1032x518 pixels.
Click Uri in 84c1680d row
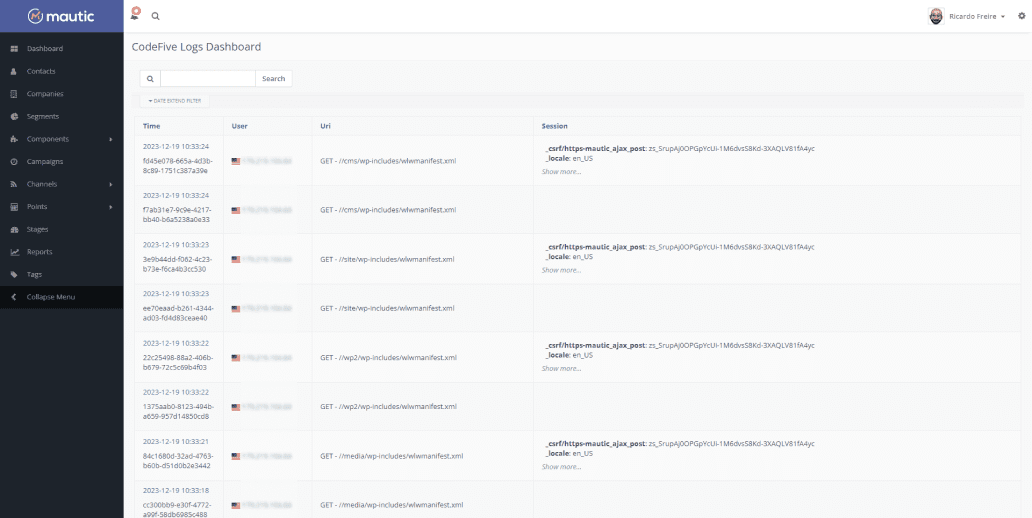(x=392, y=456)
